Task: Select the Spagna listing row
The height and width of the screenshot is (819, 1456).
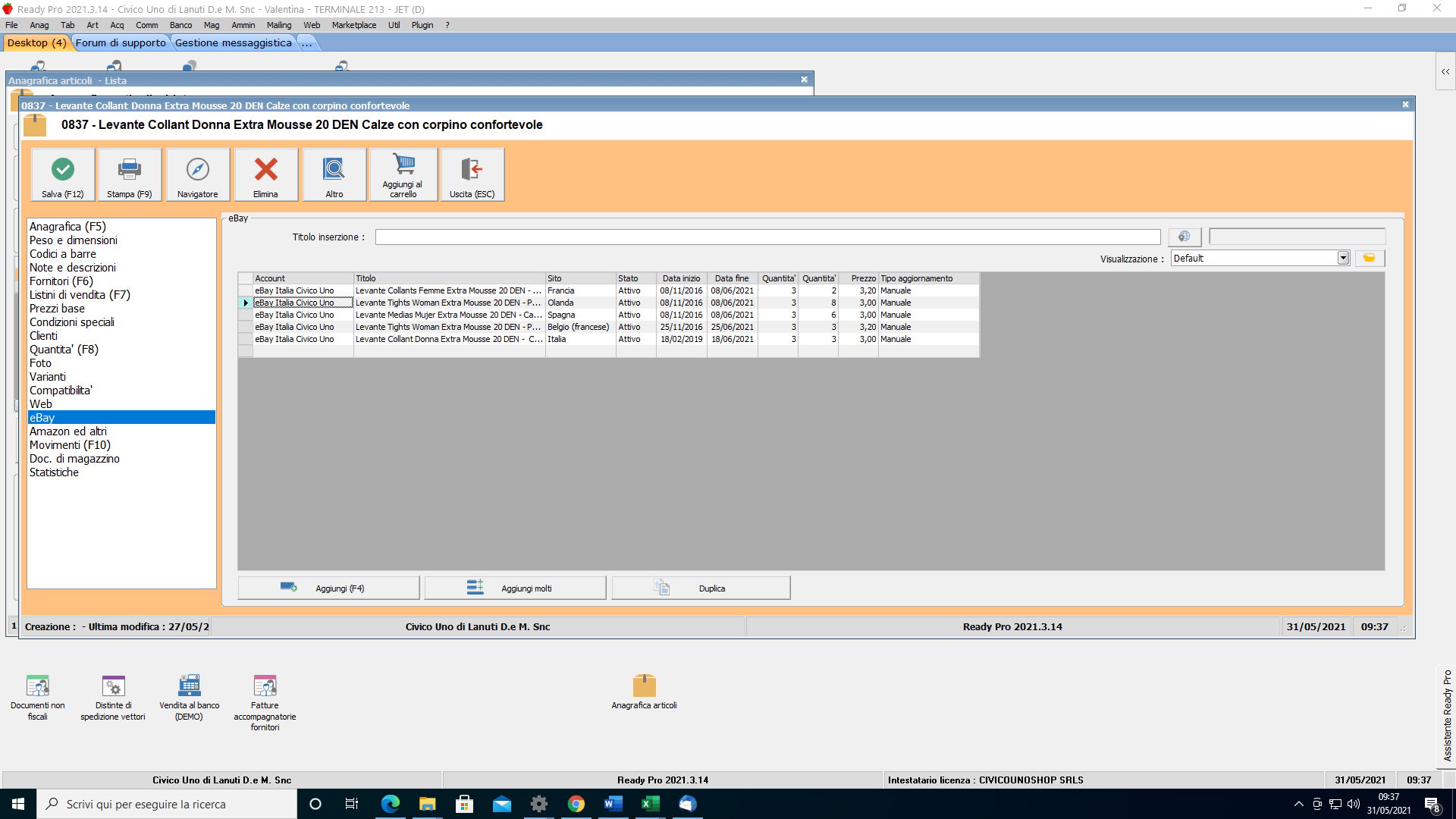Action: 608,315
